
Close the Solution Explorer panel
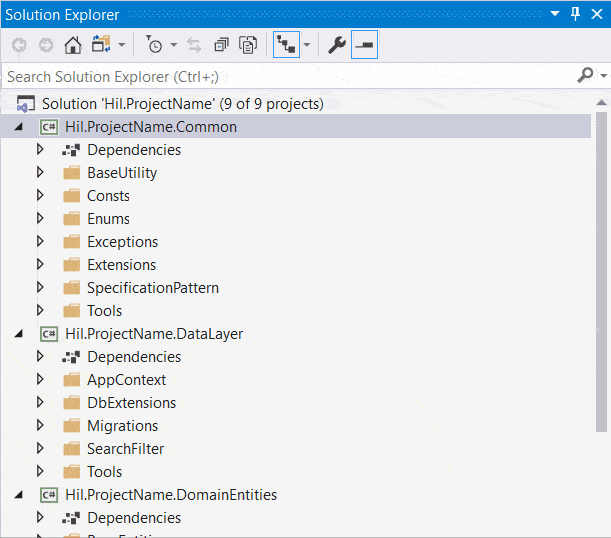click(x=597, y=14)
